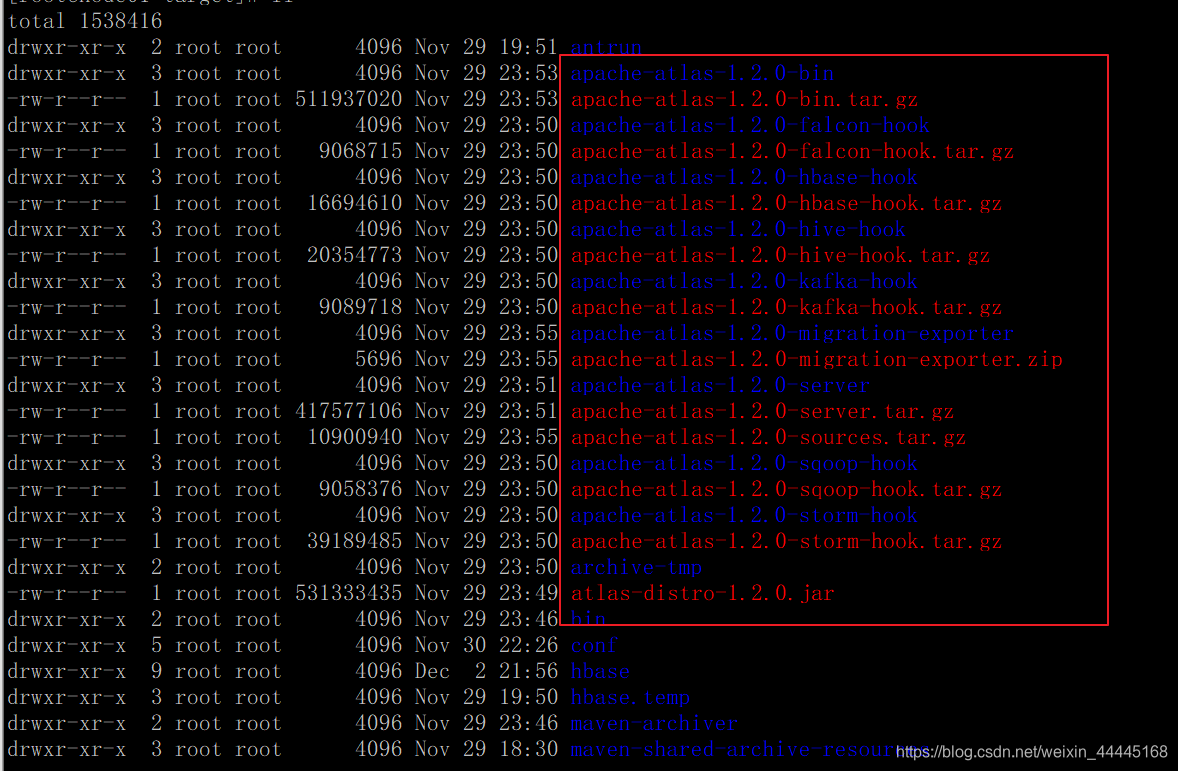Viewport: 1178px width, 771px height.
Task: Click the maven-archiver directory name
Action: click(x=654, y=724)
